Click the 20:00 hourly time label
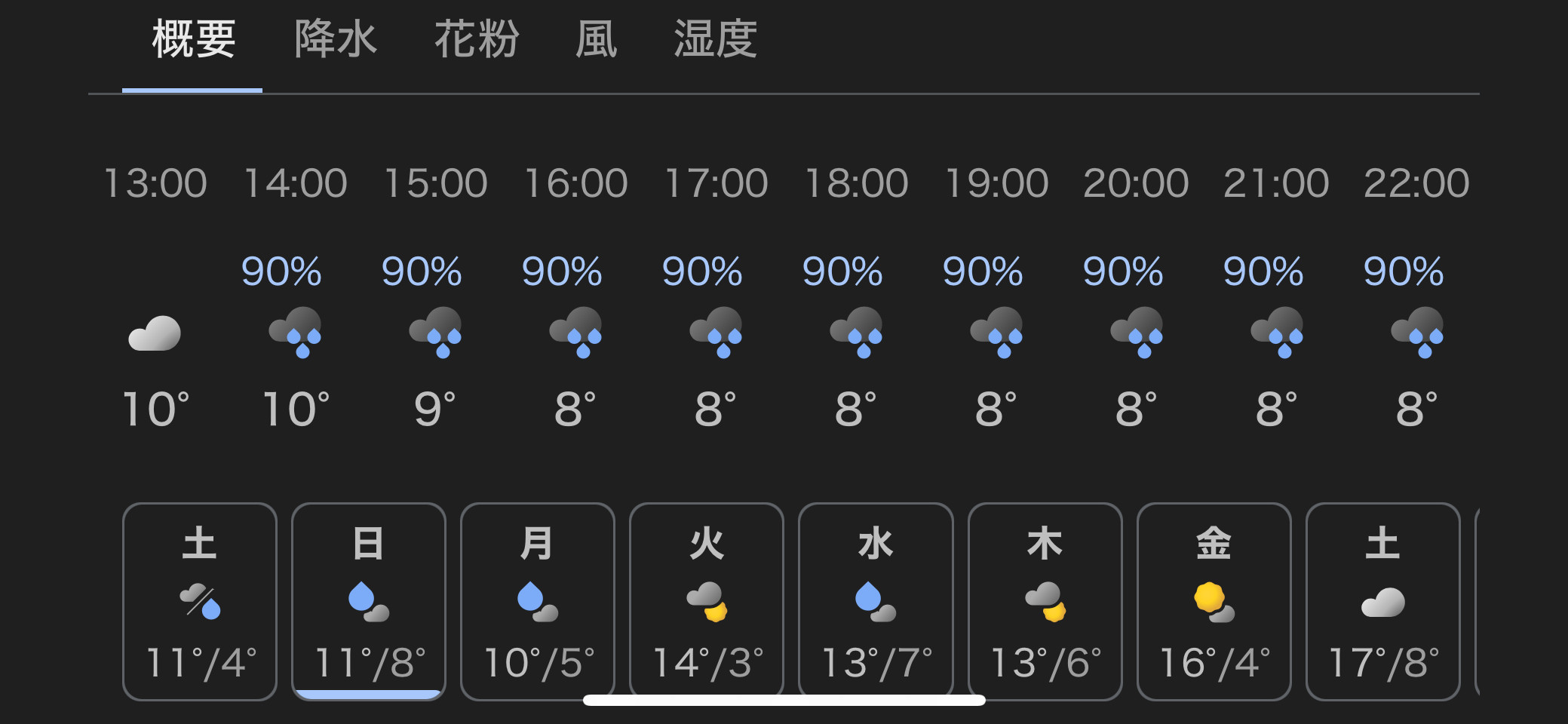 click(1136, 183)
